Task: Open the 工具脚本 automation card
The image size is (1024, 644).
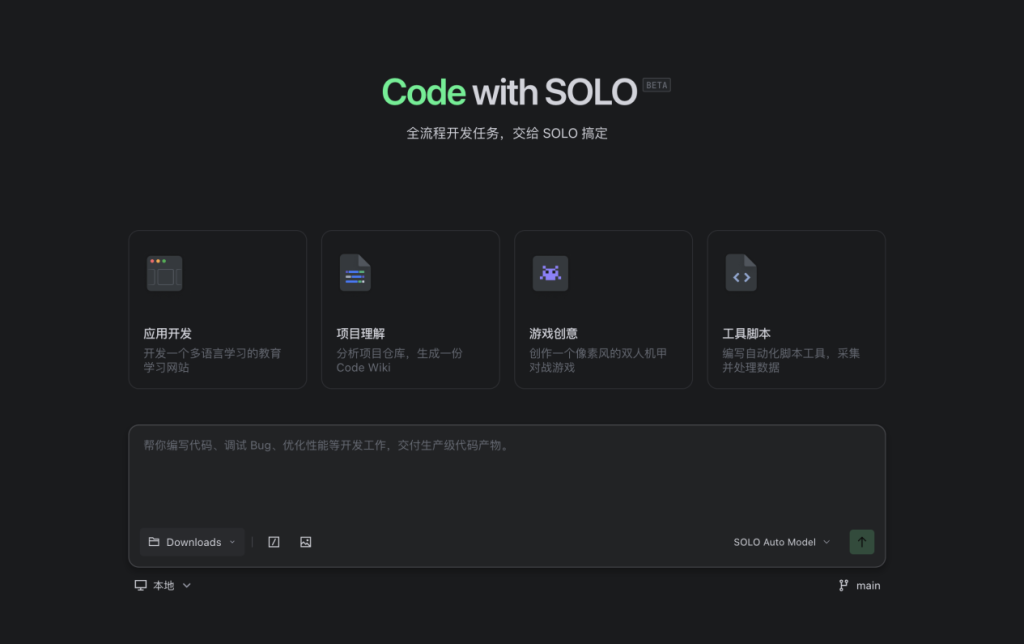Action: tap(796, 308)
